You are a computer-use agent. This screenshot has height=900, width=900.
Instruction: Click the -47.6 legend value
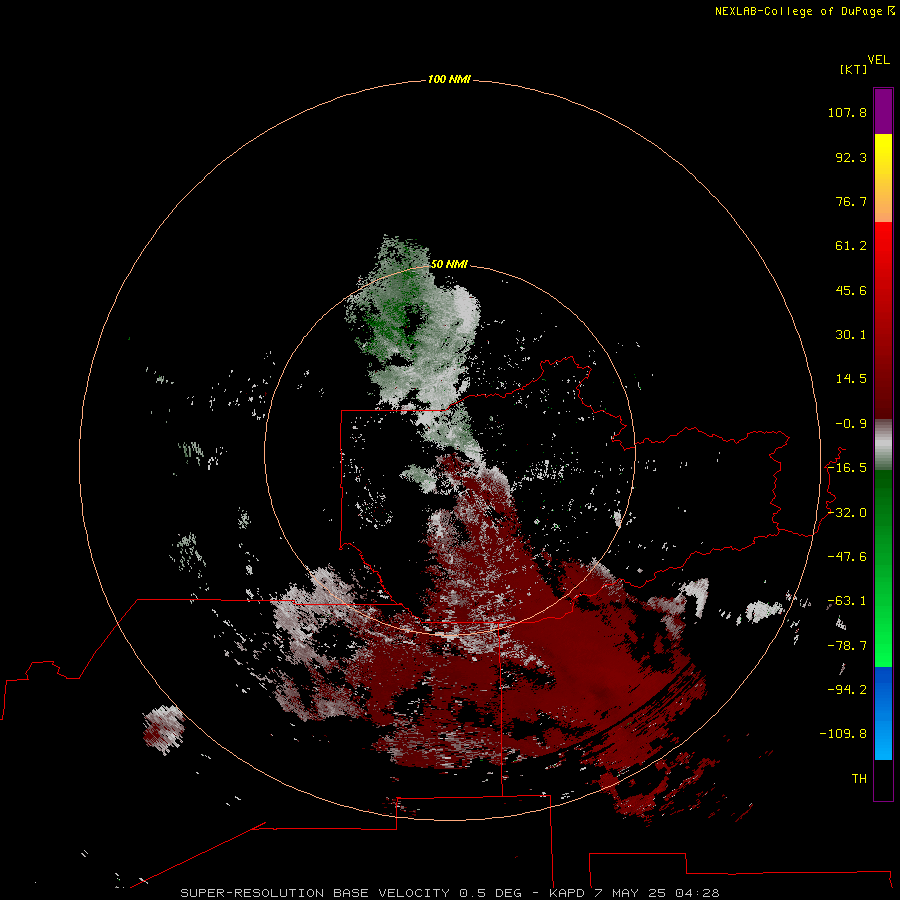click(x=847, y=557)
